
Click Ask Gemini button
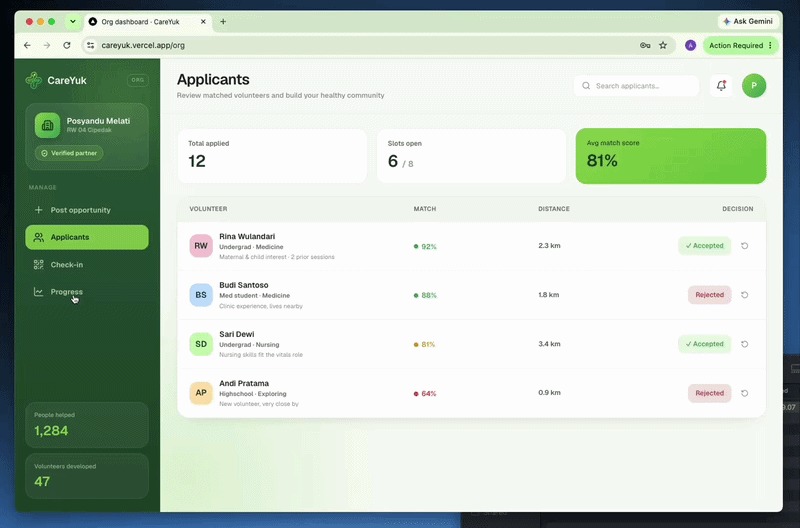[x=748, y=21]
